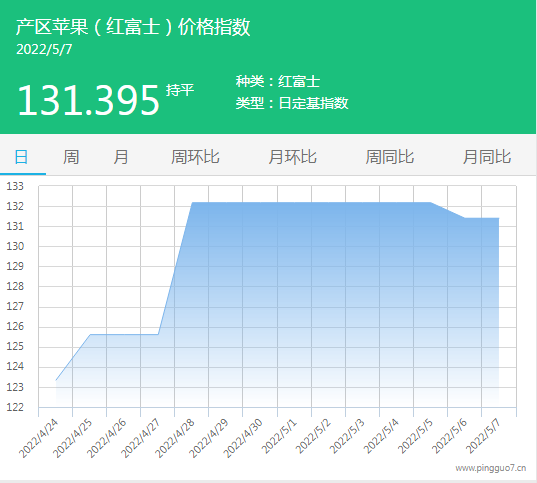
Task: Click the index value 131.395
Action: [88, 100]
